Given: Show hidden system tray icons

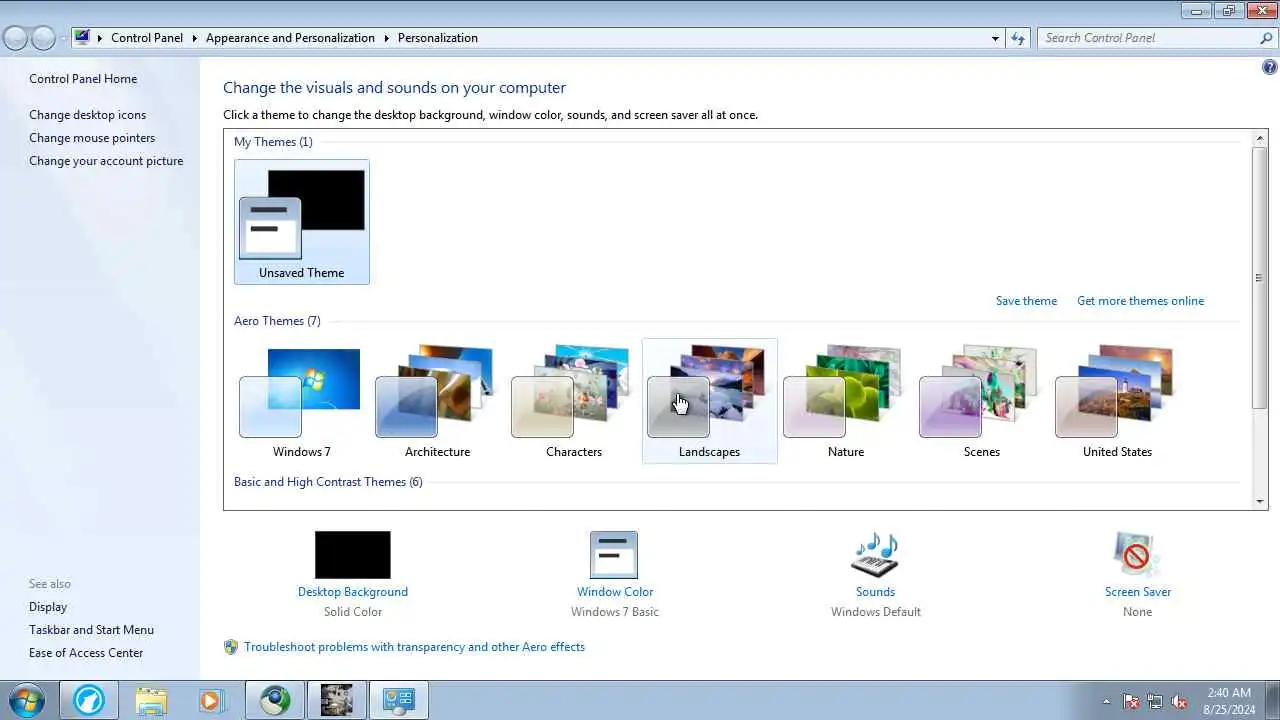Looking at the screenshot, I should pos(1106,701).
